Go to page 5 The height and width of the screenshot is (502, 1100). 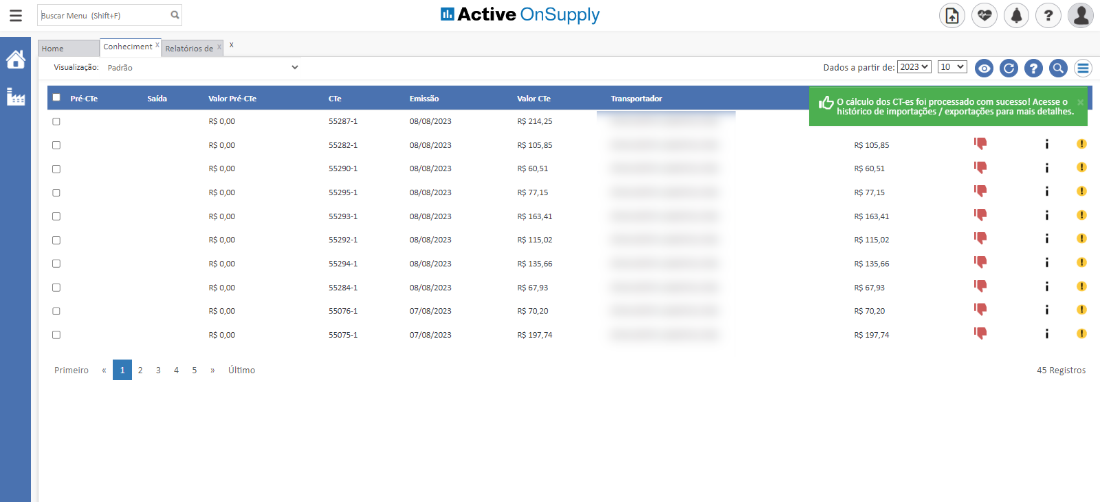coord(194,370)
